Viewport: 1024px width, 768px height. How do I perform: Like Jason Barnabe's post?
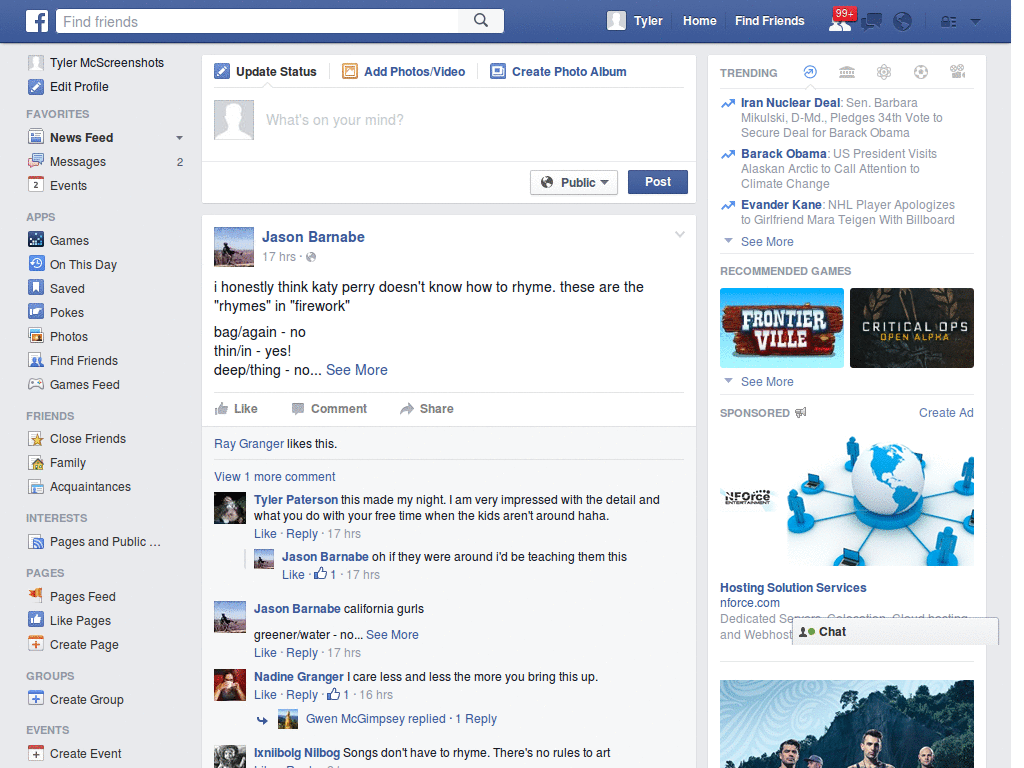tap(236, 409)
